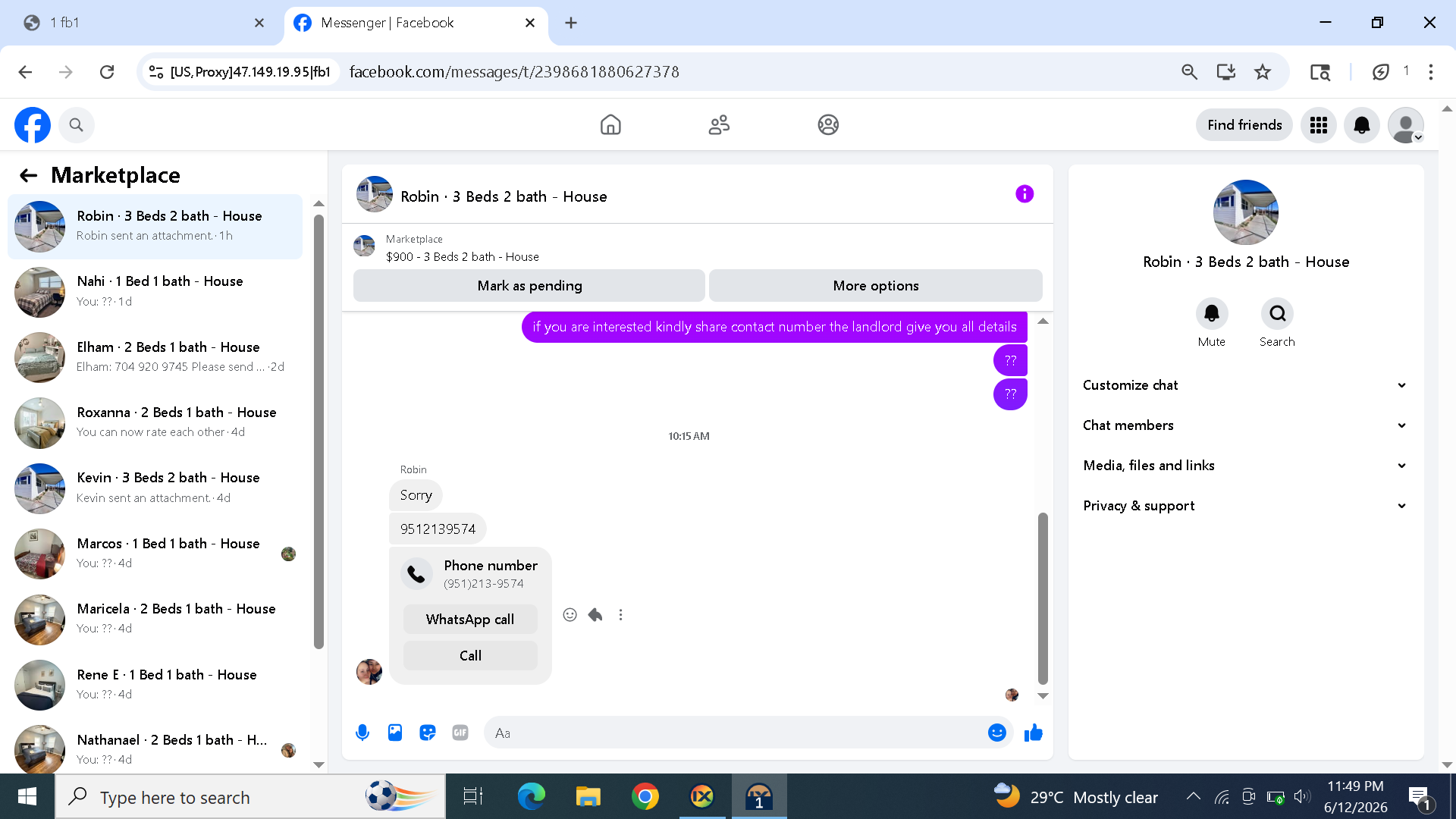This screenshot has height=819, width=1456.
Task: Open the Windows Start menu
Action: (x=27, y=797)
